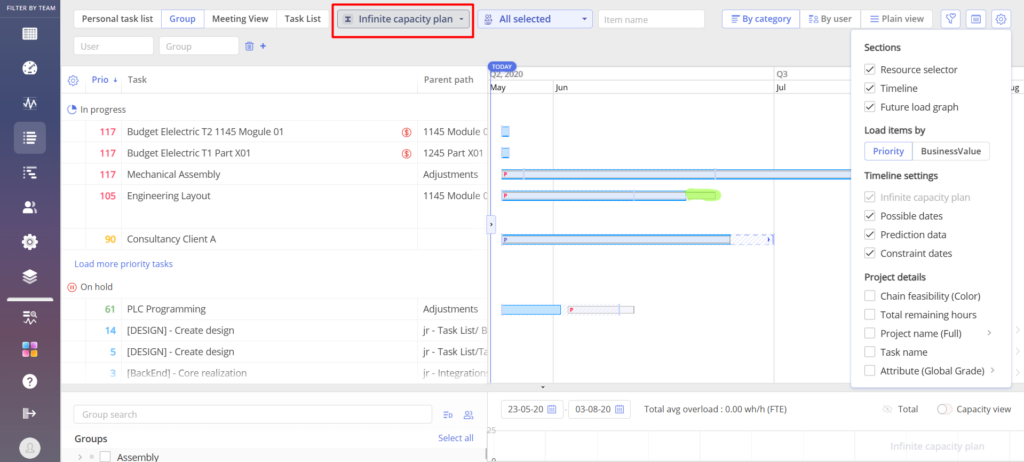Enable the Chain feasibility (Color) checkbox

coord(870,296)
